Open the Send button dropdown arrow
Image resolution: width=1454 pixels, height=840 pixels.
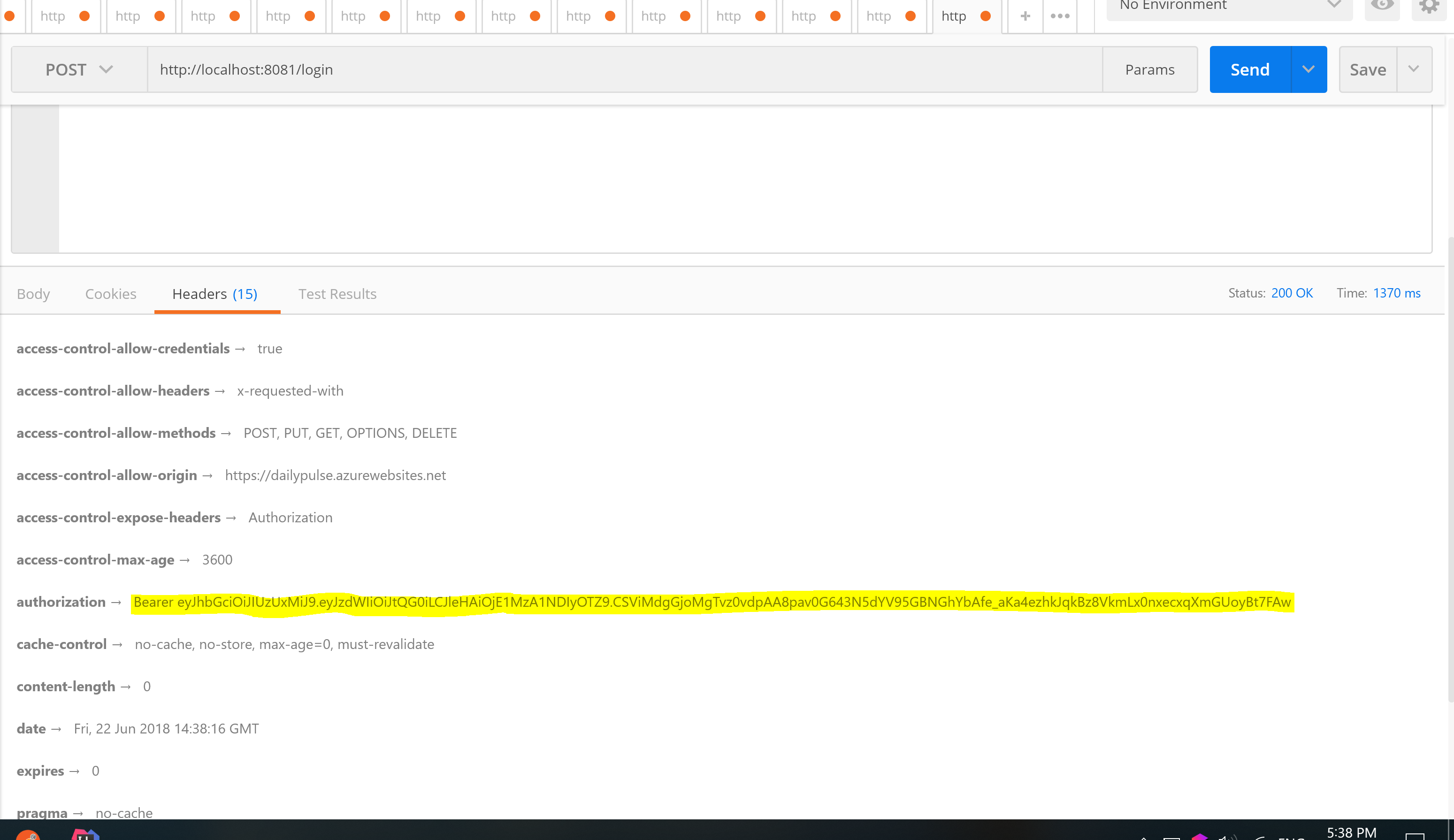pos(1308,69)
